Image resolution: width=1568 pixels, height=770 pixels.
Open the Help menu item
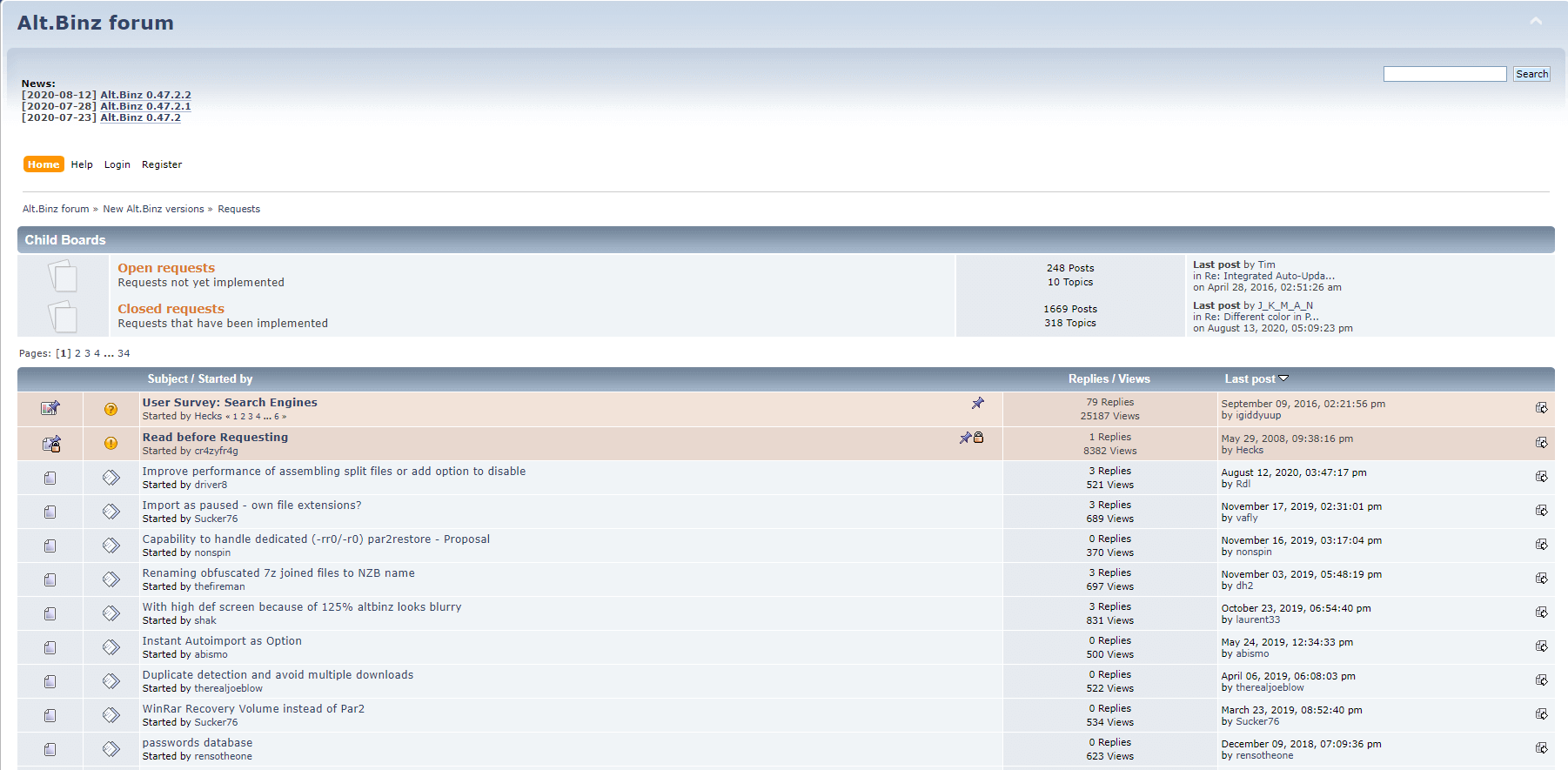coord(82,164)
